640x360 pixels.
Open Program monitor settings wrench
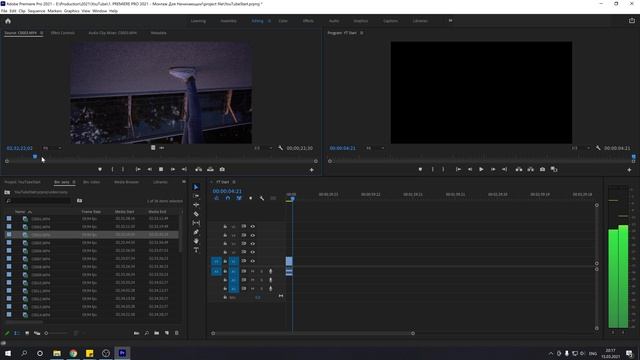coord(598,148)
